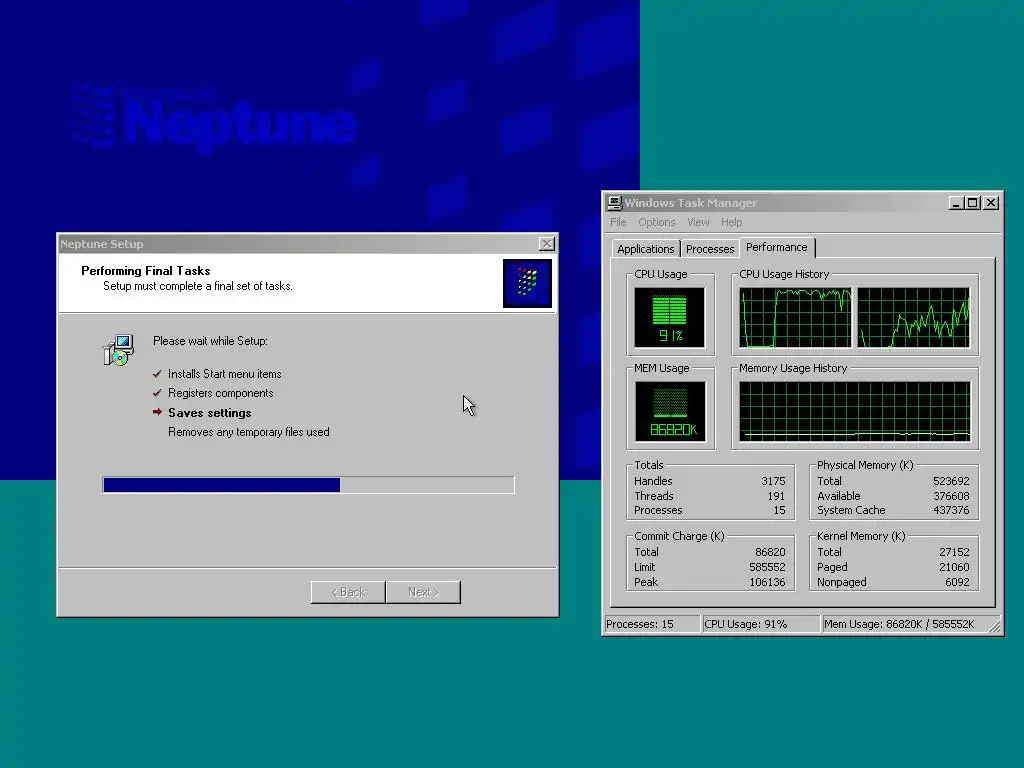Click Kernel Memory Total value 27152

coord(954,552)
